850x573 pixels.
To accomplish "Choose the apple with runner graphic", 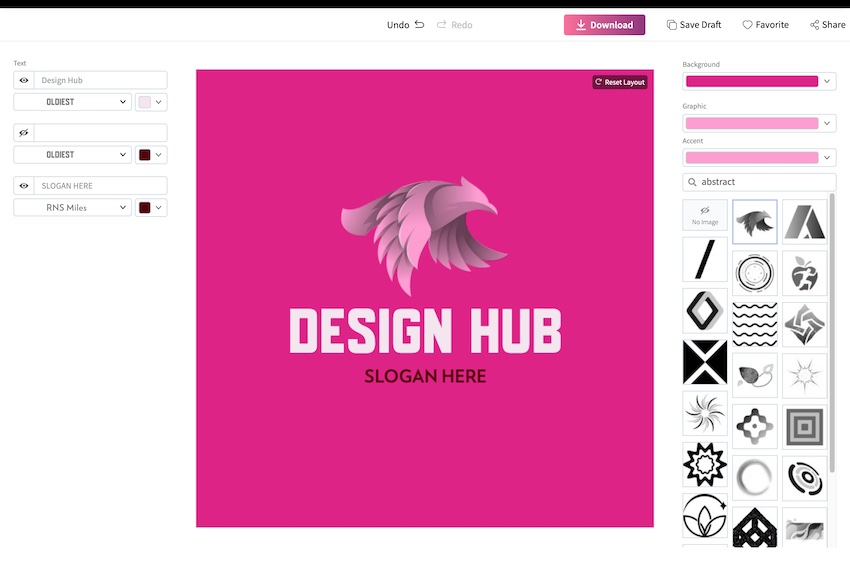I will tap(804, 273).
